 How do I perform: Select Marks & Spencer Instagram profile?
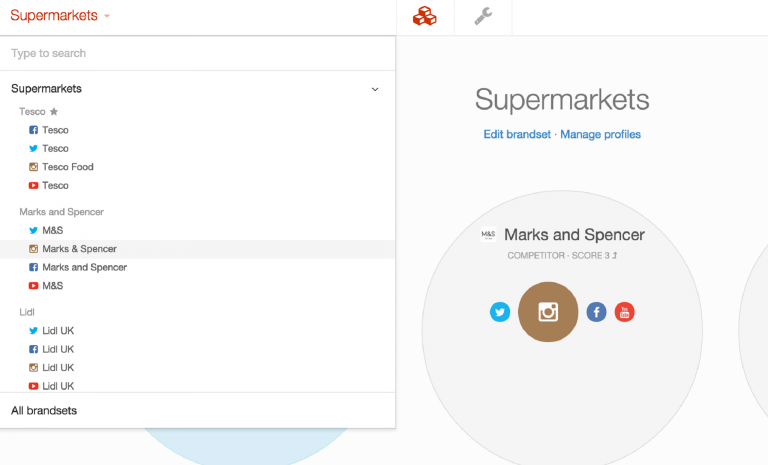tap(79, 249)
